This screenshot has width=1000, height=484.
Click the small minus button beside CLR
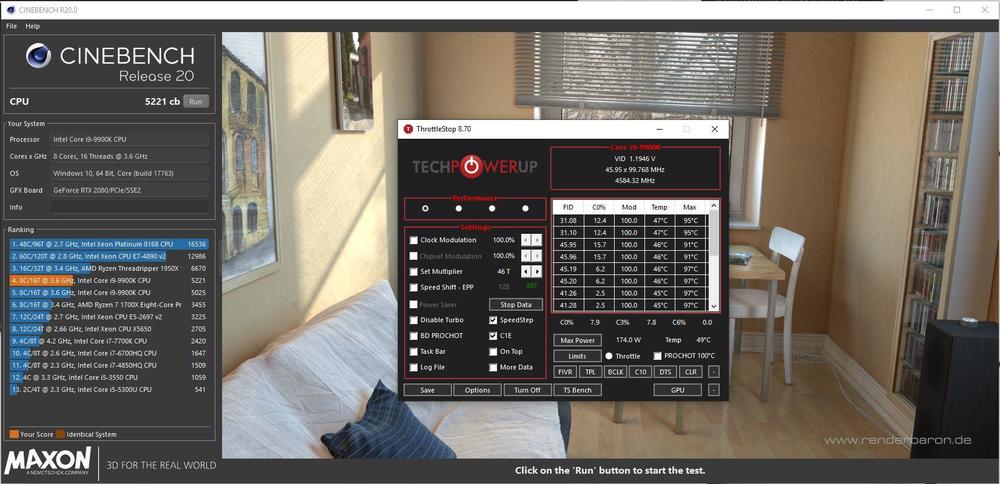point(714,372)
